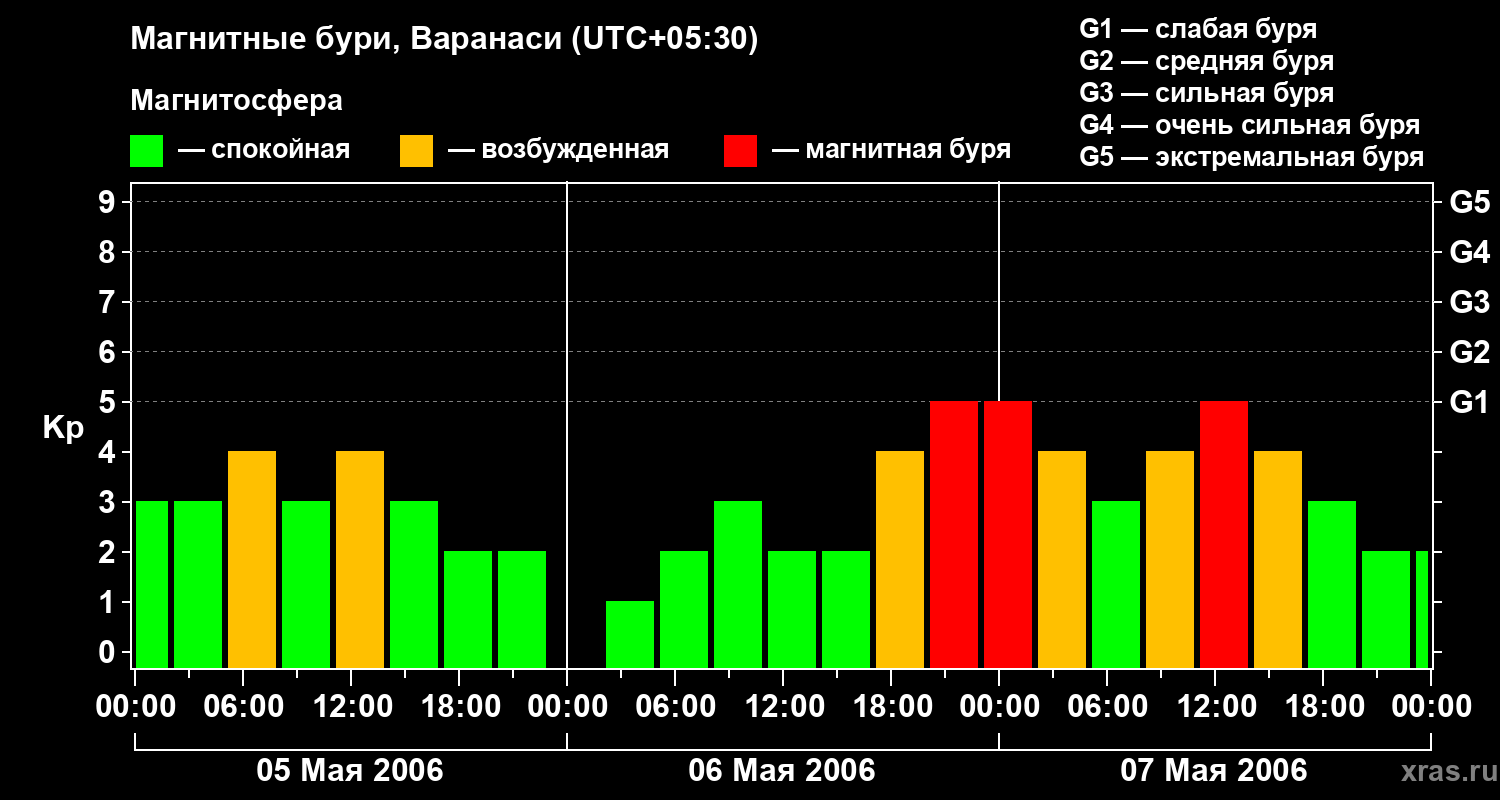Click the 'G4' label on the right axis
The image size is (1500, 800).
pos(1469,252)
